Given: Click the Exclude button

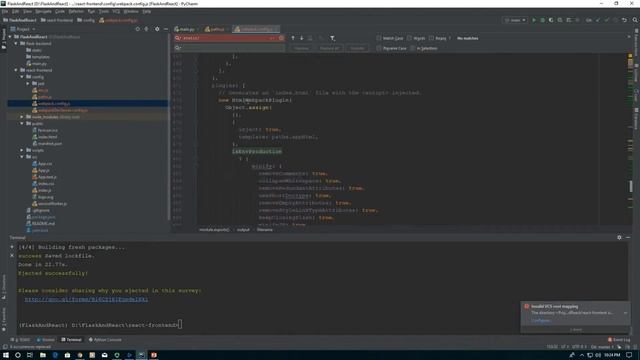Looking at the screenshot, I should pos(357,48).
